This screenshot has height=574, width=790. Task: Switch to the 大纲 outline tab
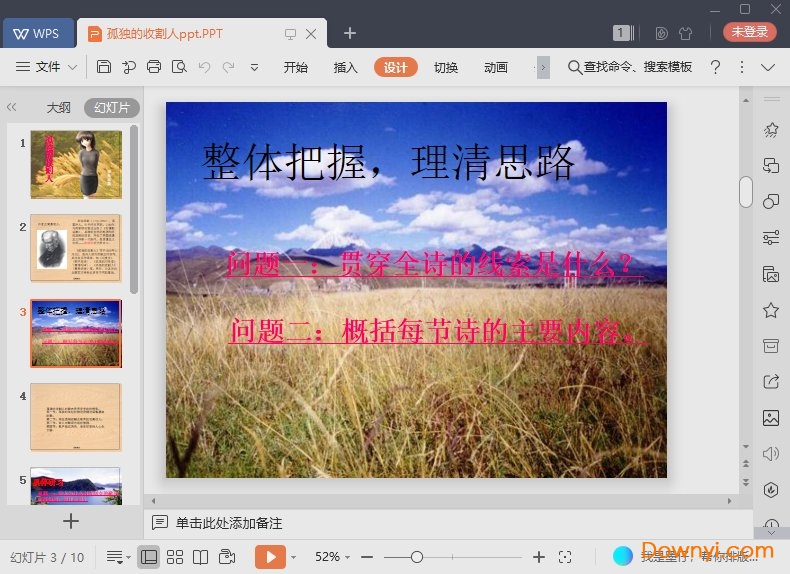click(58, 107)
